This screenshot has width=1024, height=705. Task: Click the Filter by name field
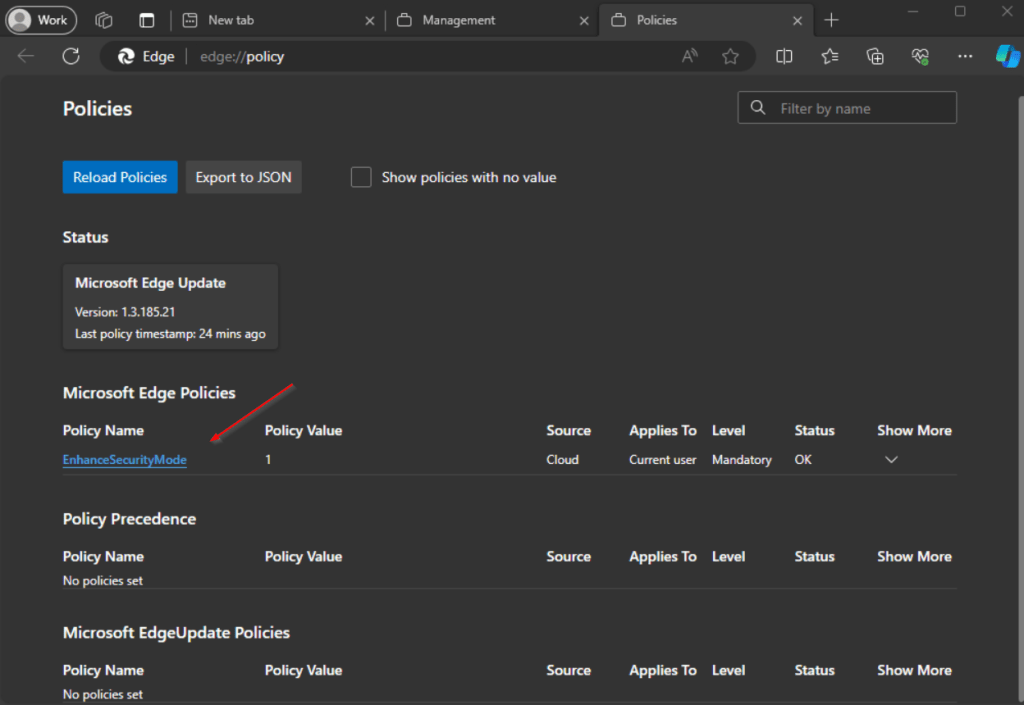coord(846,107)
